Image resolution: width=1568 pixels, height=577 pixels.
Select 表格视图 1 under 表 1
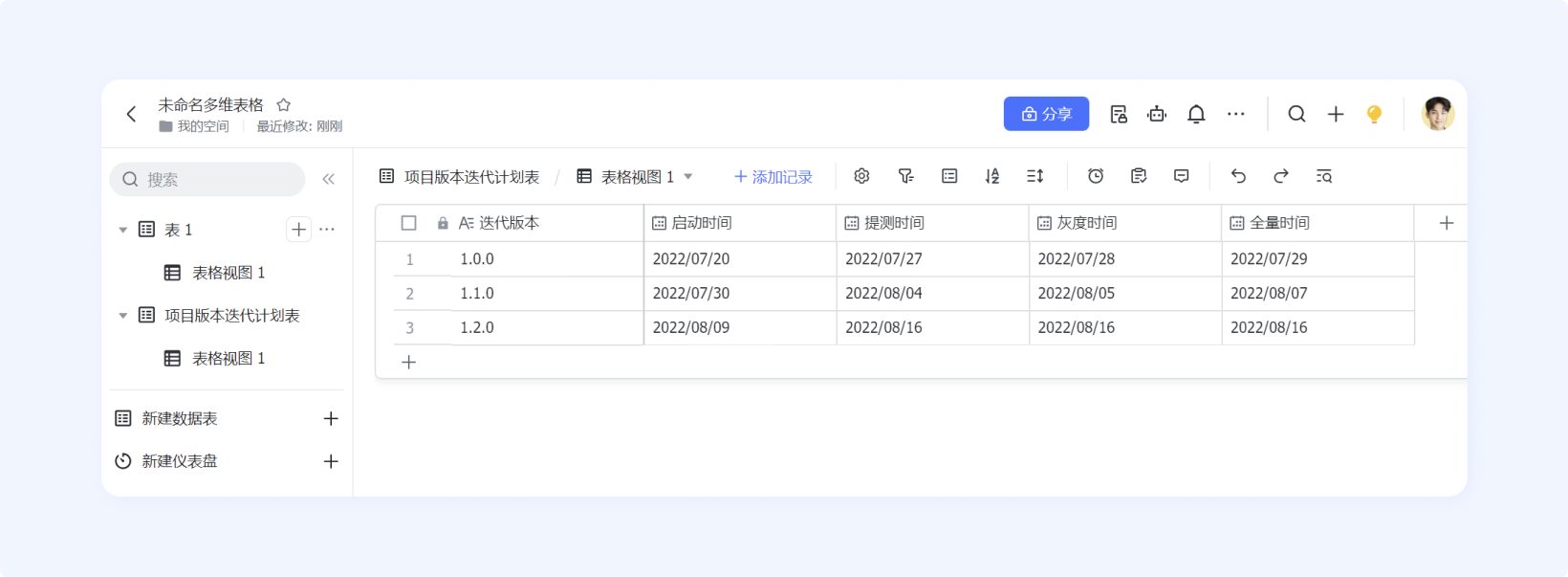229,273
